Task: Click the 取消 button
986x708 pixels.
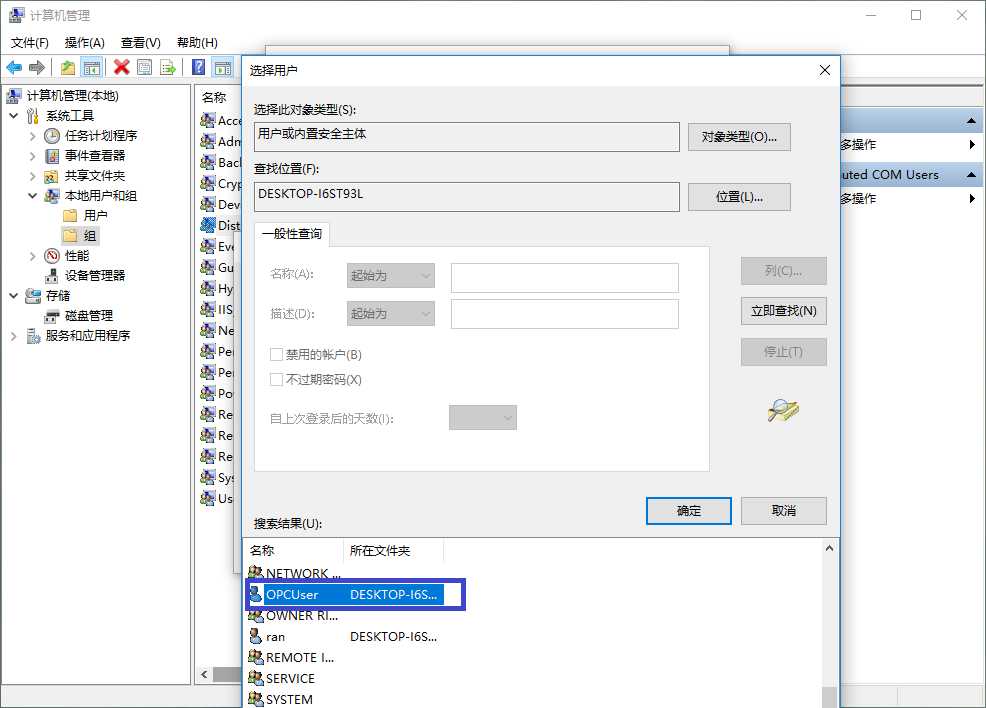Action: pyautogui.click(x=784, y=511)
